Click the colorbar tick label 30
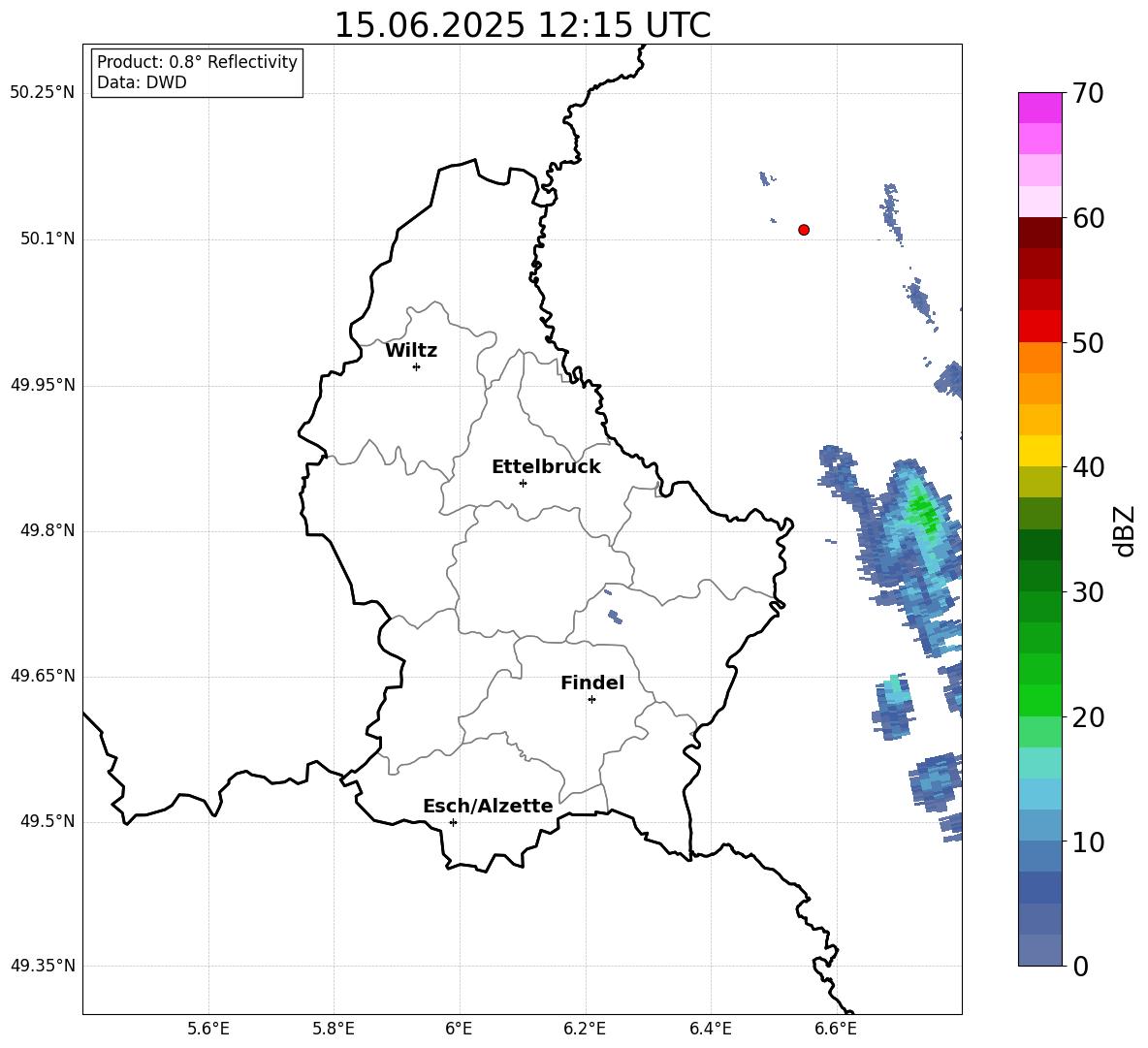Image resolution: width=1148 pixels, height=1048 pixels. (x=1088, y=592)
